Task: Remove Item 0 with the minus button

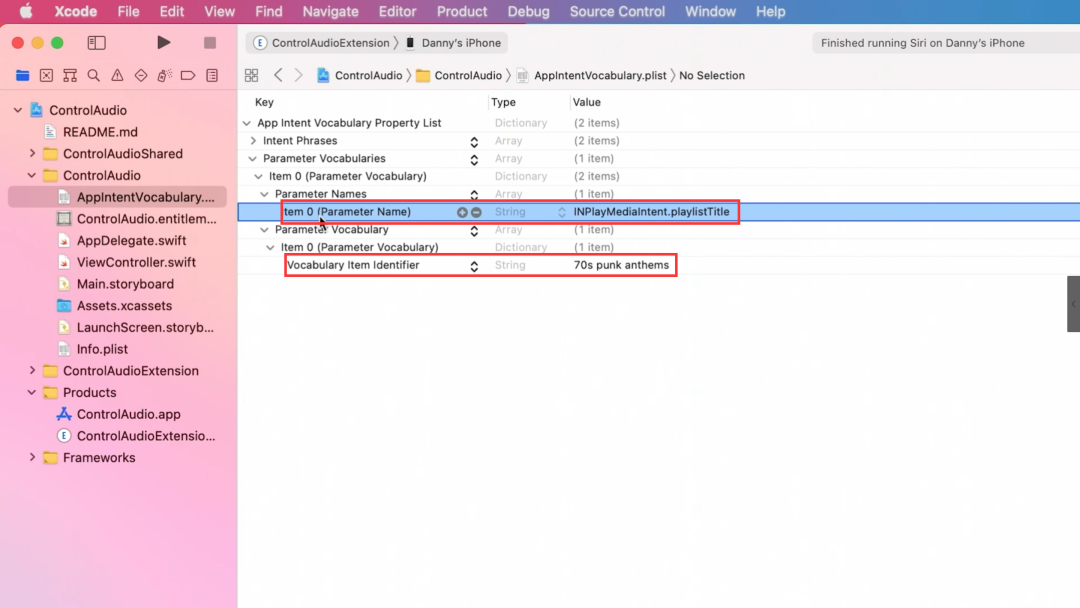Action: click(x=476, y=212)
